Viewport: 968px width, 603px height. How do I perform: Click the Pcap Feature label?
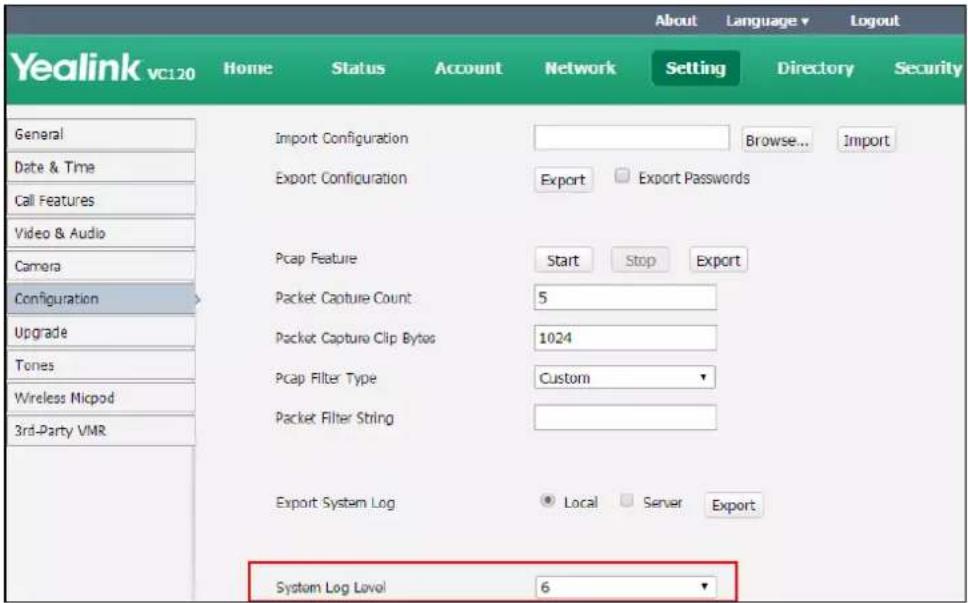click(316, 258)
